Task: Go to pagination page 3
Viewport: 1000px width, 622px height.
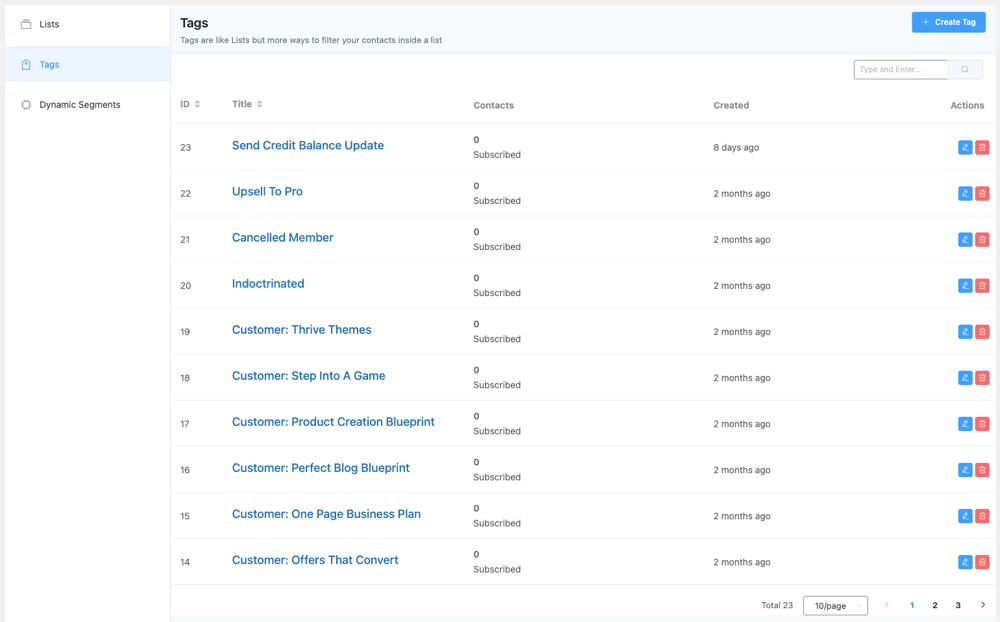Action: [x=958, y=605]
